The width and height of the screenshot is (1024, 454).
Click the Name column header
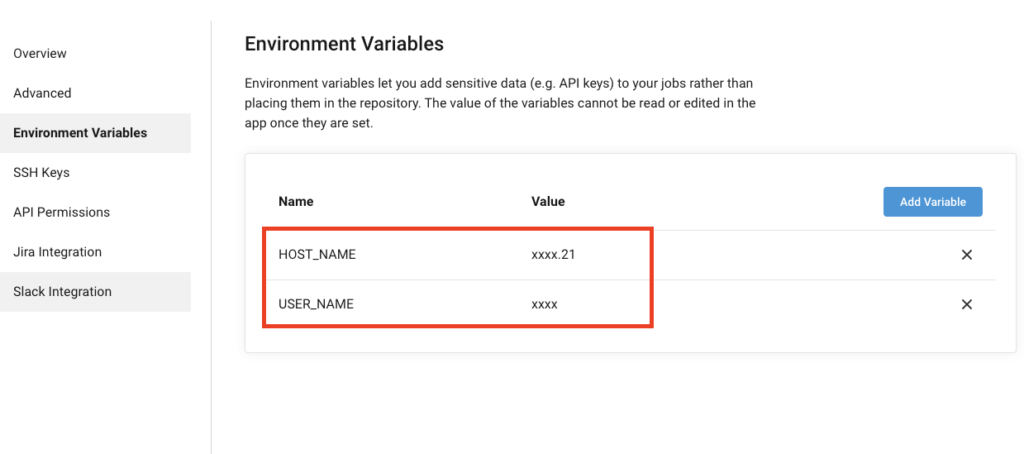(x=296, y=202)
